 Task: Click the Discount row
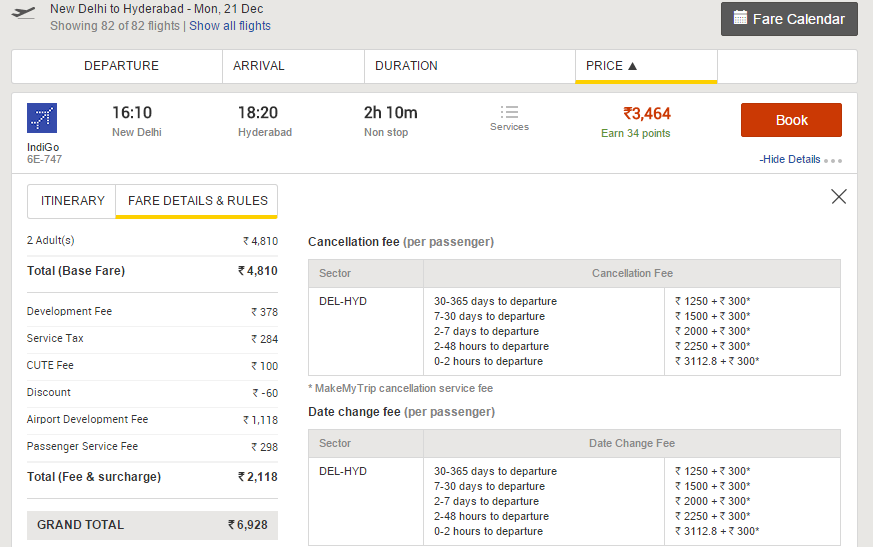(153, 393)
